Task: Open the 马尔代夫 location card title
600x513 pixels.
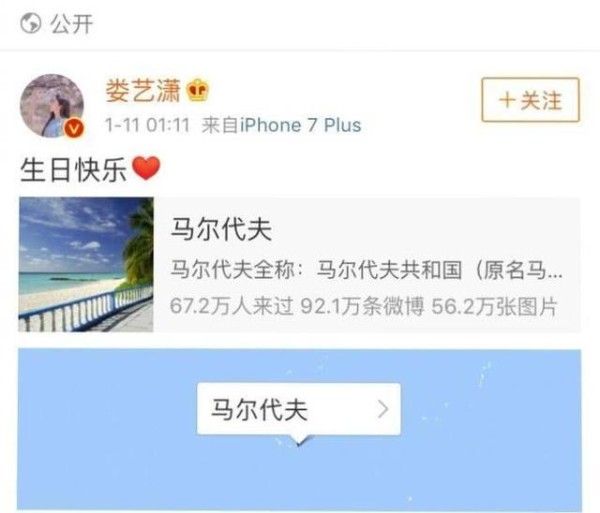Action: coord(221,229)
